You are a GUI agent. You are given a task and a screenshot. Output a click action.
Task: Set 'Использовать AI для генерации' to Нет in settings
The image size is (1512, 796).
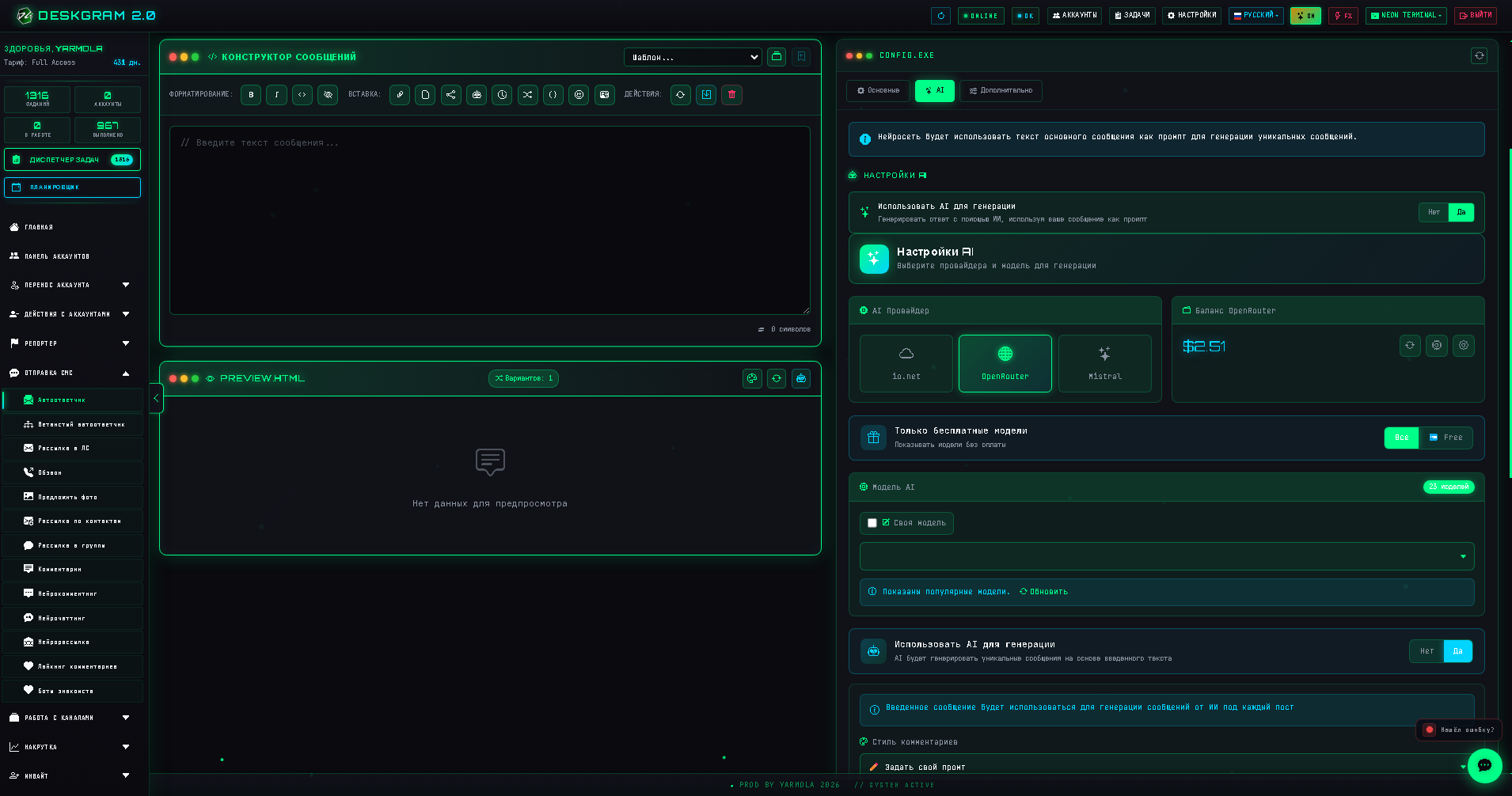pyautogui.click(x=1434, y=212)
